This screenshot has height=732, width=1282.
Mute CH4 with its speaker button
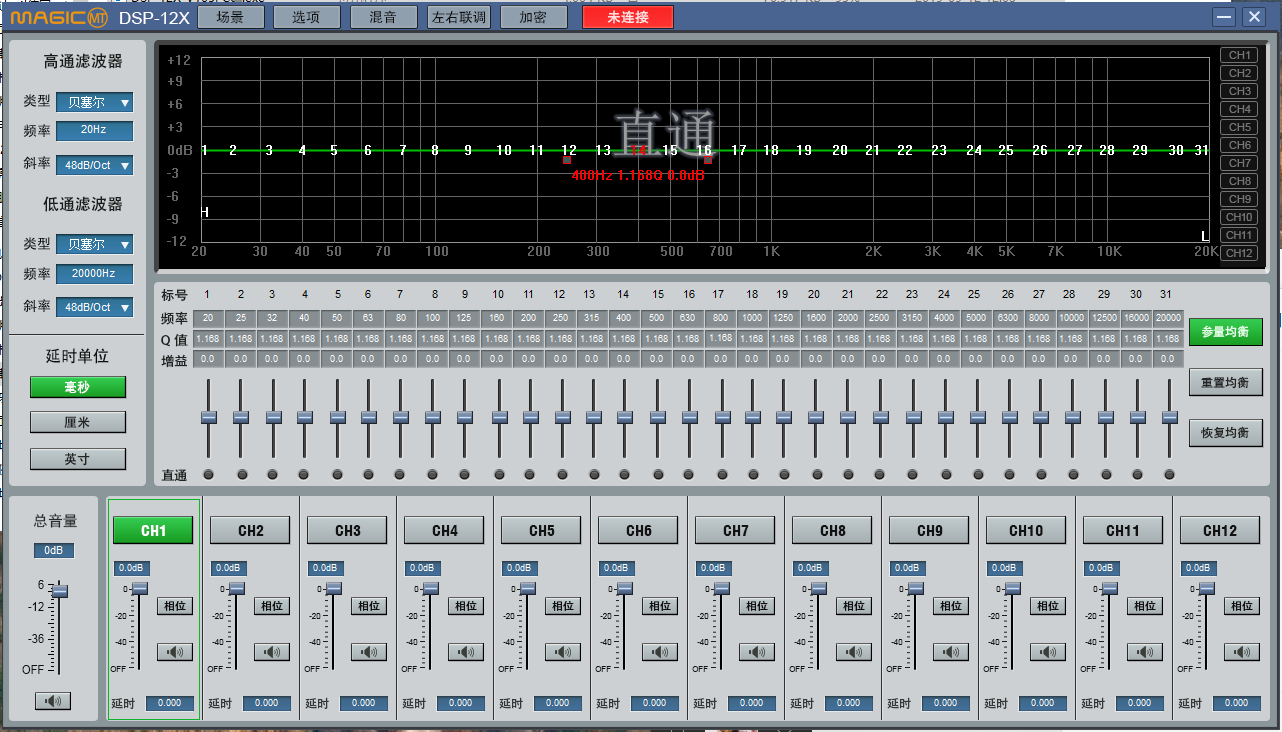[466, 652]
